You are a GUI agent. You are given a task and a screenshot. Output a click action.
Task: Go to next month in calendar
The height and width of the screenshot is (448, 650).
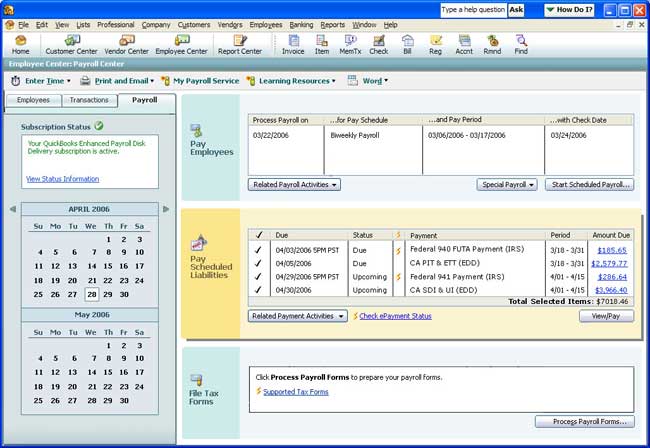[166, 209]
